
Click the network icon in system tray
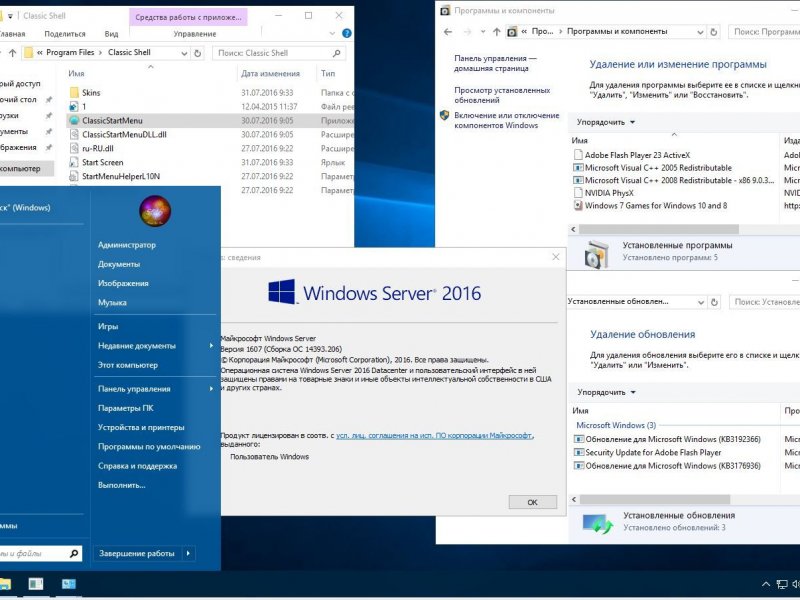click(x=782, y=584)
